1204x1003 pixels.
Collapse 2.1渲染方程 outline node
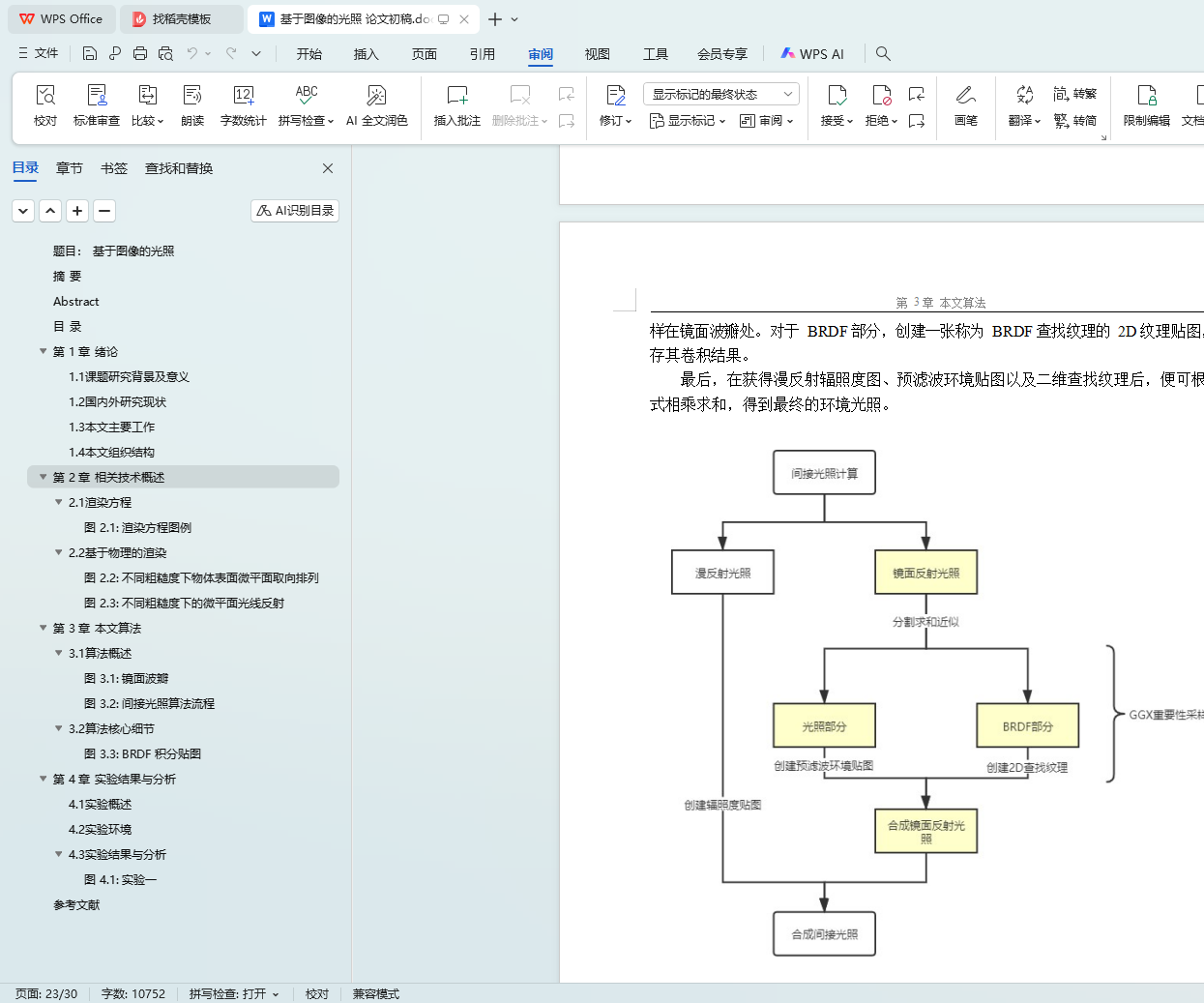point(59,502)
